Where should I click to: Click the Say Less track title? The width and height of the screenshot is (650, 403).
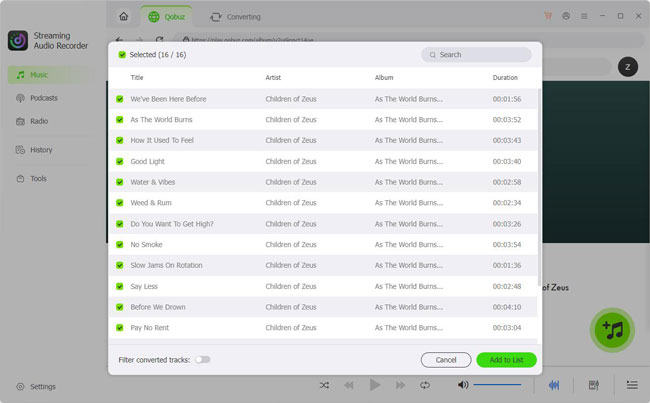click(144, 286)
